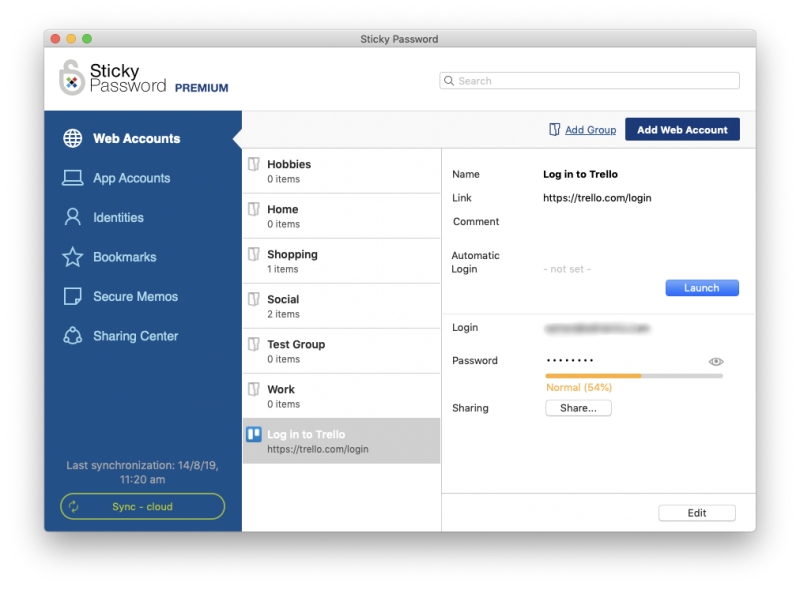Click the Bookmarks star icon
The height and width of the screenshot is (590, 800).
coord(72,257)
